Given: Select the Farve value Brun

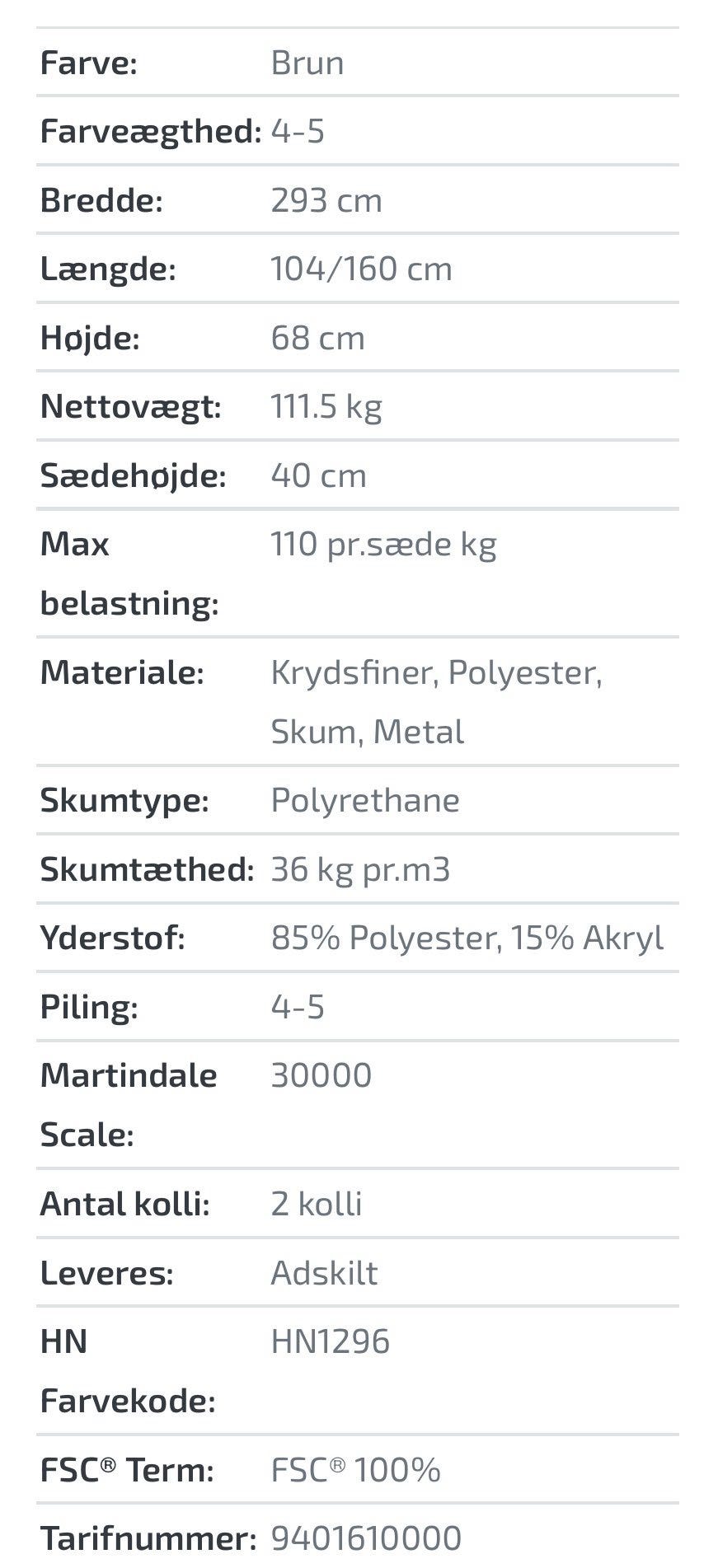Looking at the screenshot, I should coord(307,63).
